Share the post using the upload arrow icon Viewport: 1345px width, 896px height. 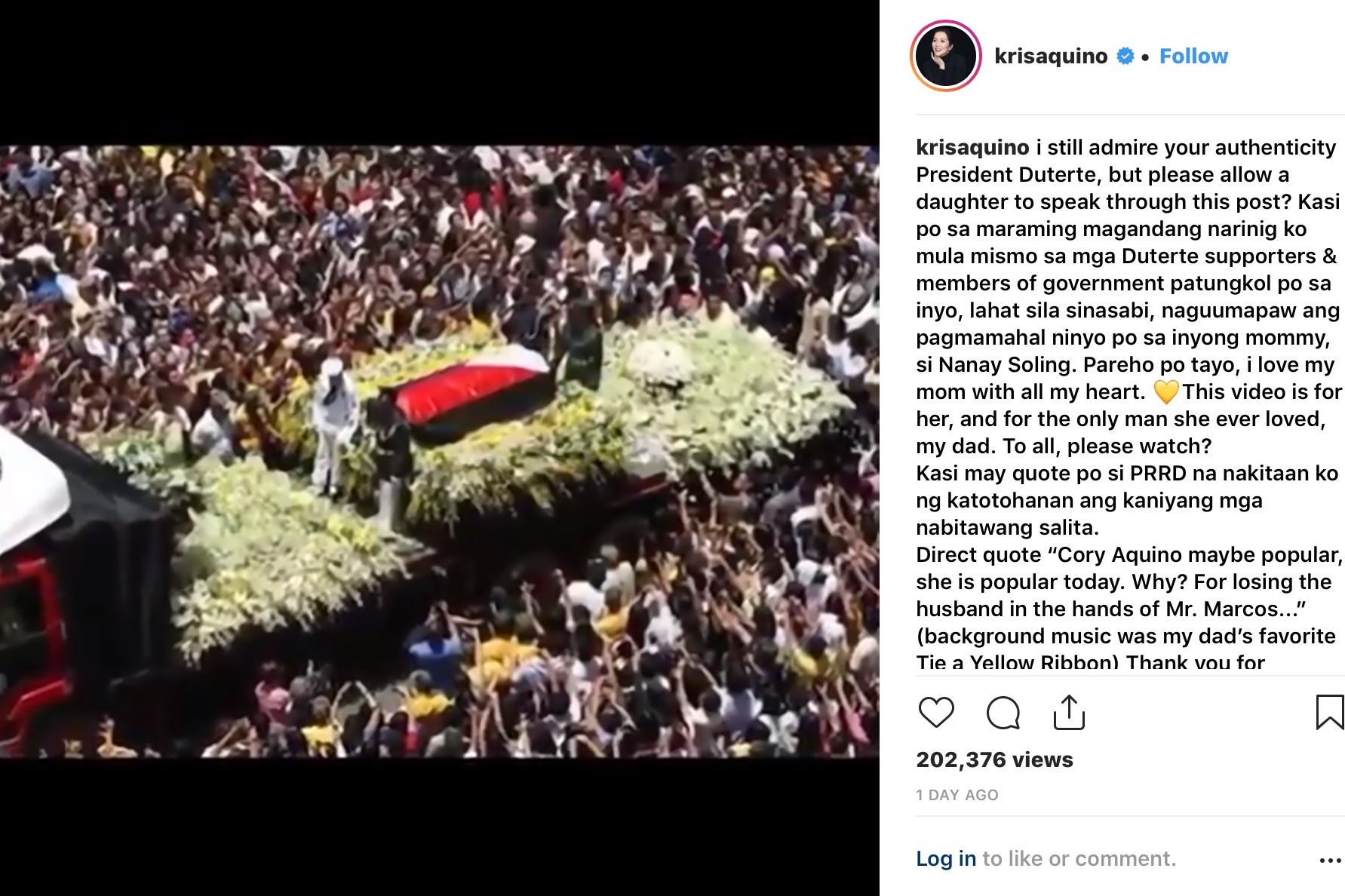tap(1069, 713)
